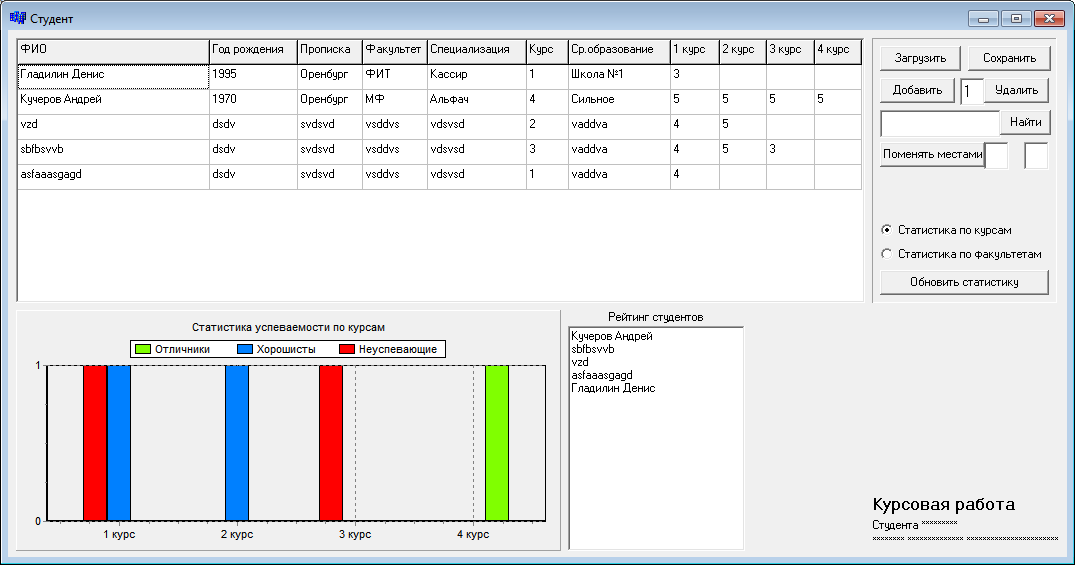Click the blue Хорошисты legend swatch
The width and height of the screenshot is (1075, 565).
[x=245, y=349]
